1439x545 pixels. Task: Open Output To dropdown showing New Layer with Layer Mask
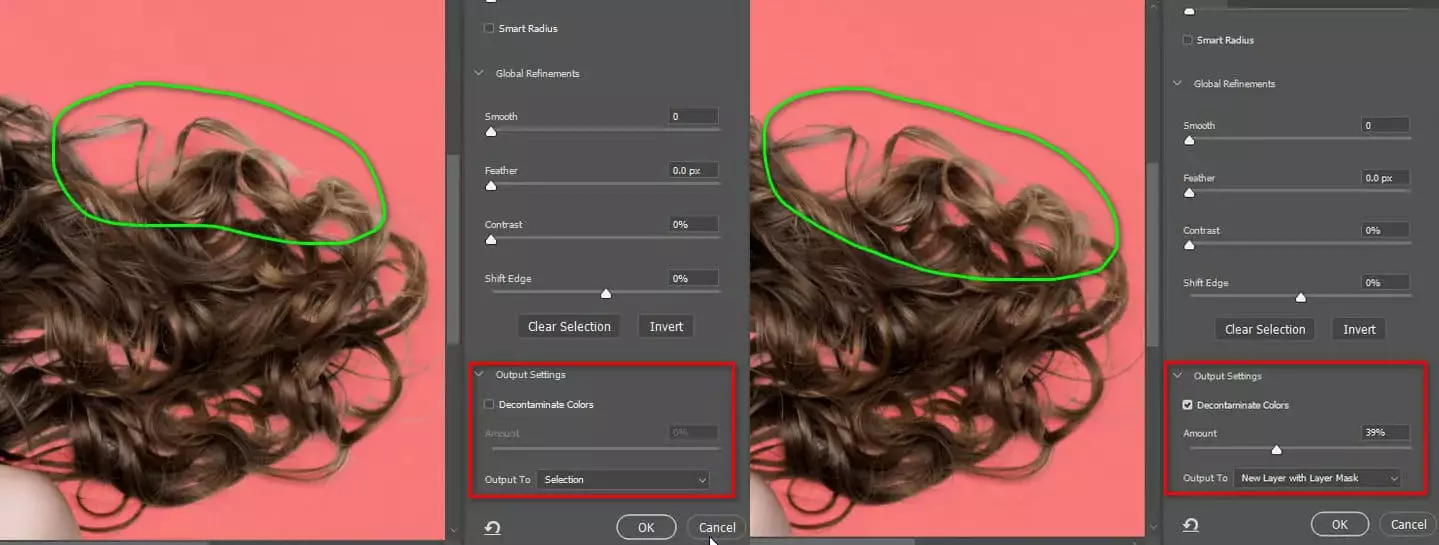click(1317, 478)
